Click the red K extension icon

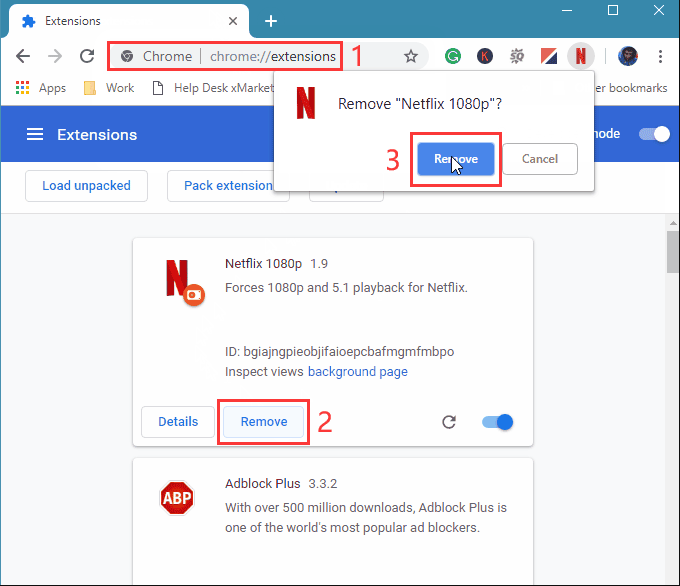coord(485,56)
